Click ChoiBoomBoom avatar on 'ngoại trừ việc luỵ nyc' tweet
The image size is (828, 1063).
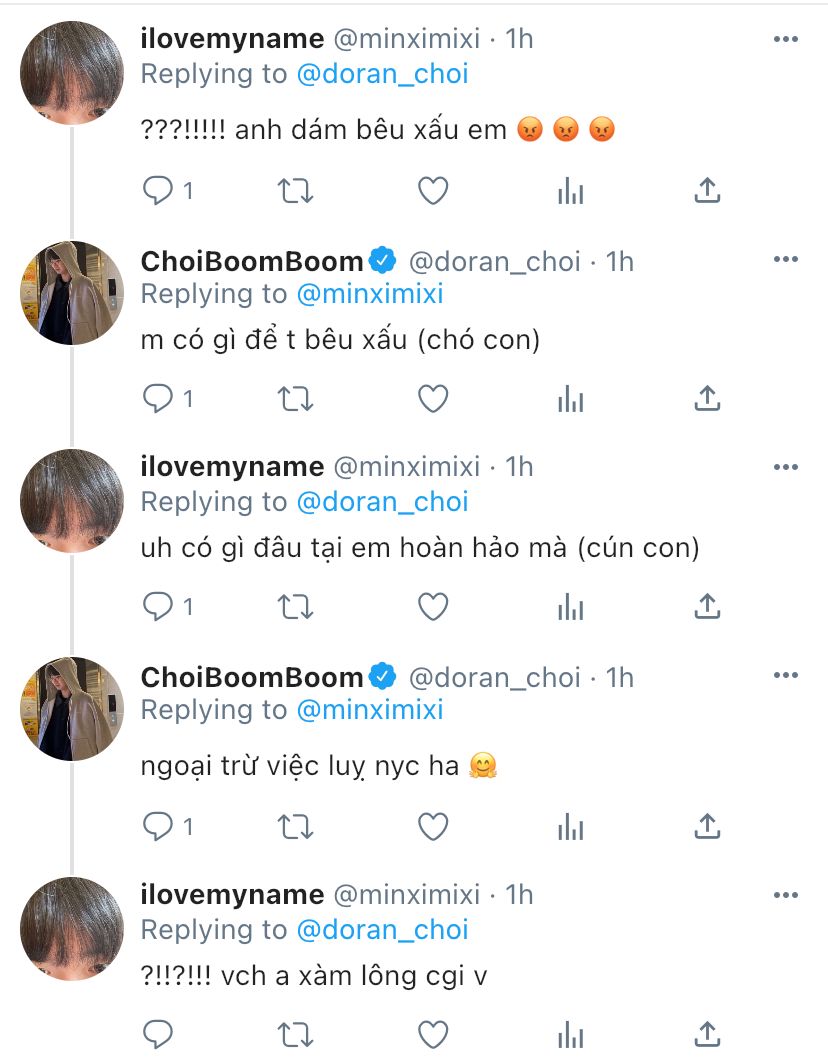72,709
